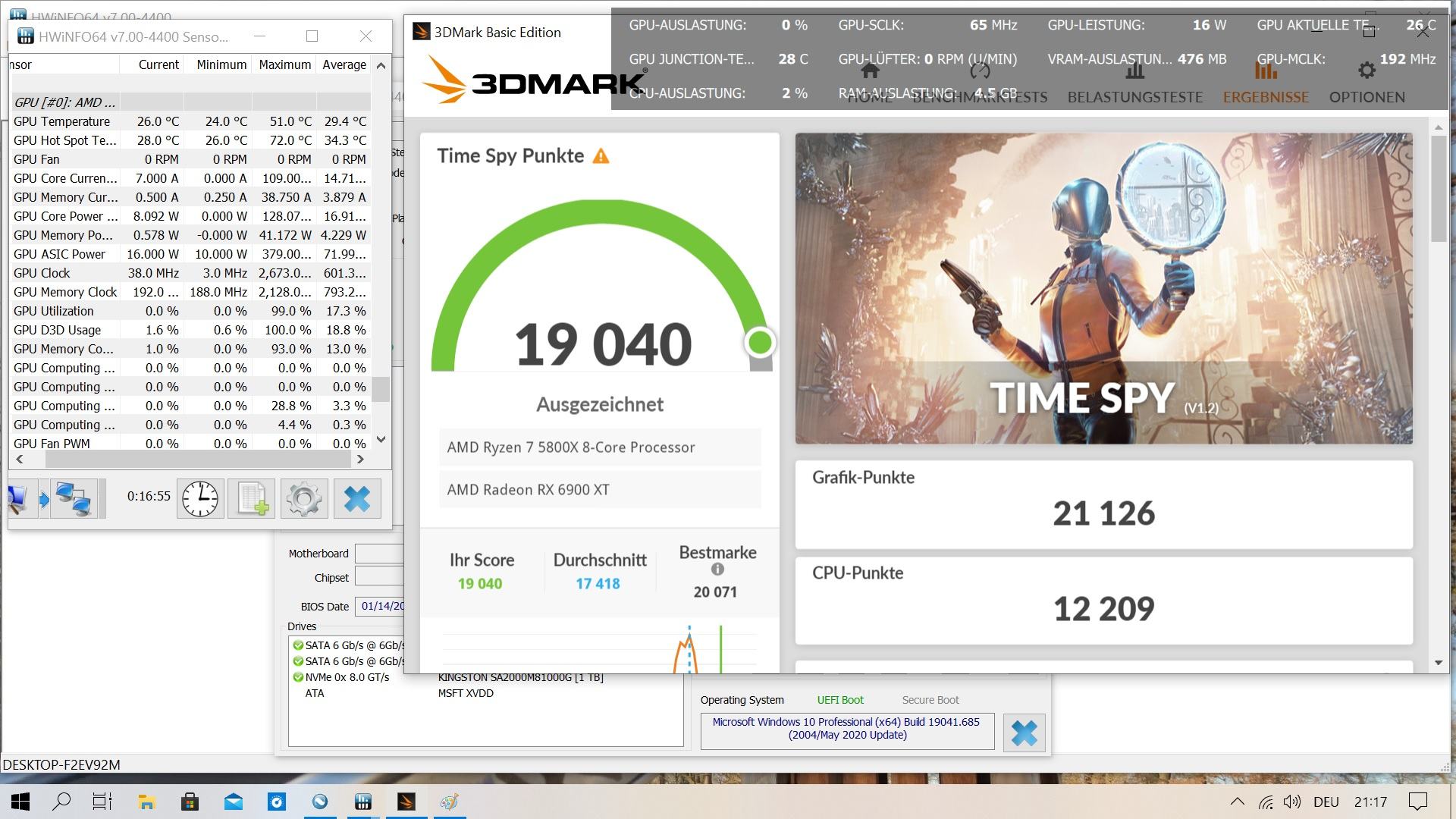Open the Paint app taskbar icon

point(450,802)
